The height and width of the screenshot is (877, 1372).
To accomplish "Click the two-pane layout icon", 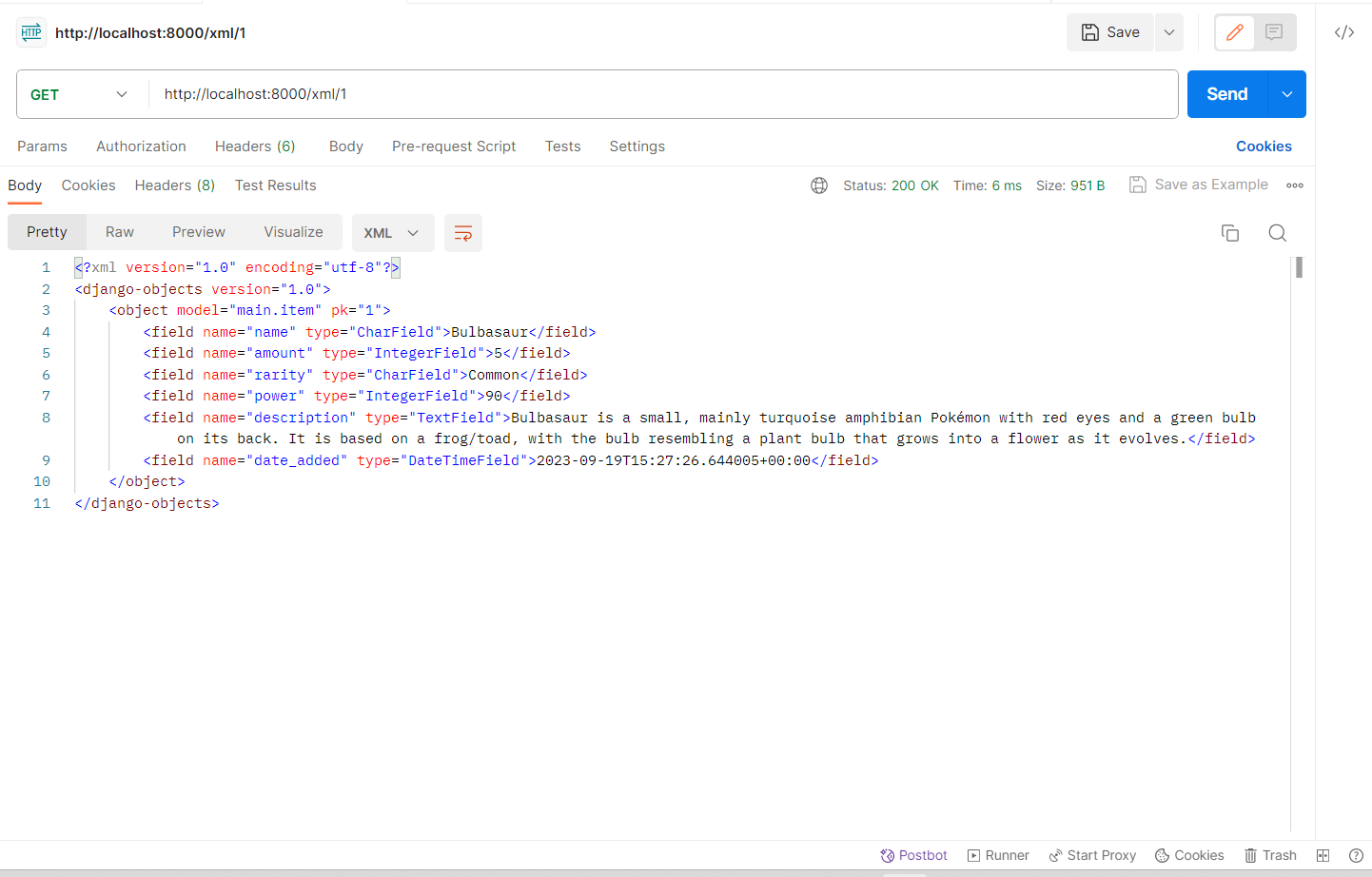I will click(1323, 855).
